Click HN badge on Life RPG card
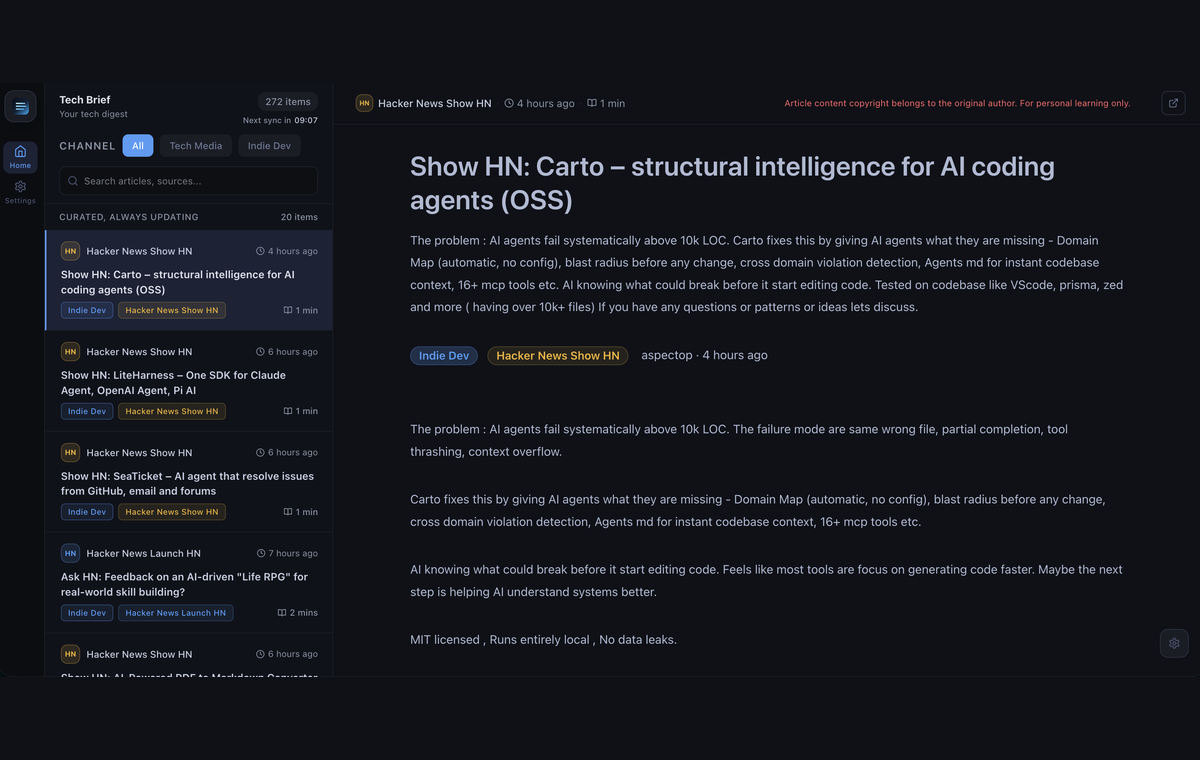This screenshot has width=1200, height=760. point(70,553)
